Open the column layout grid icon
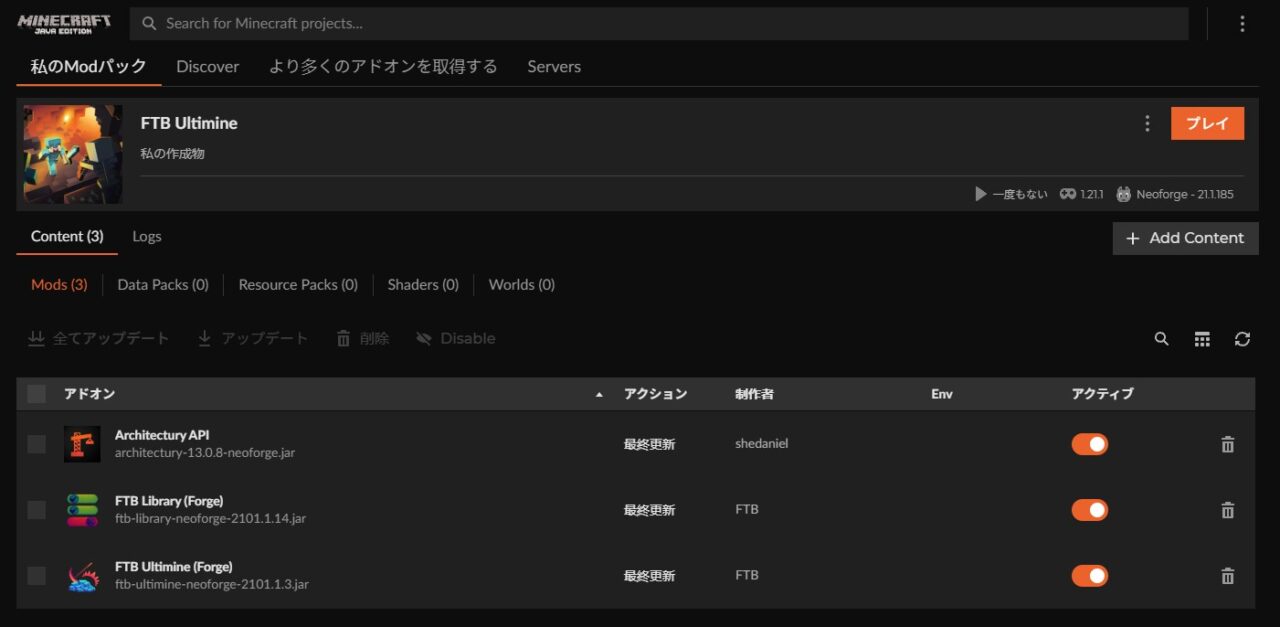This screenshot has width=1280, height=627. (1202, 339)
